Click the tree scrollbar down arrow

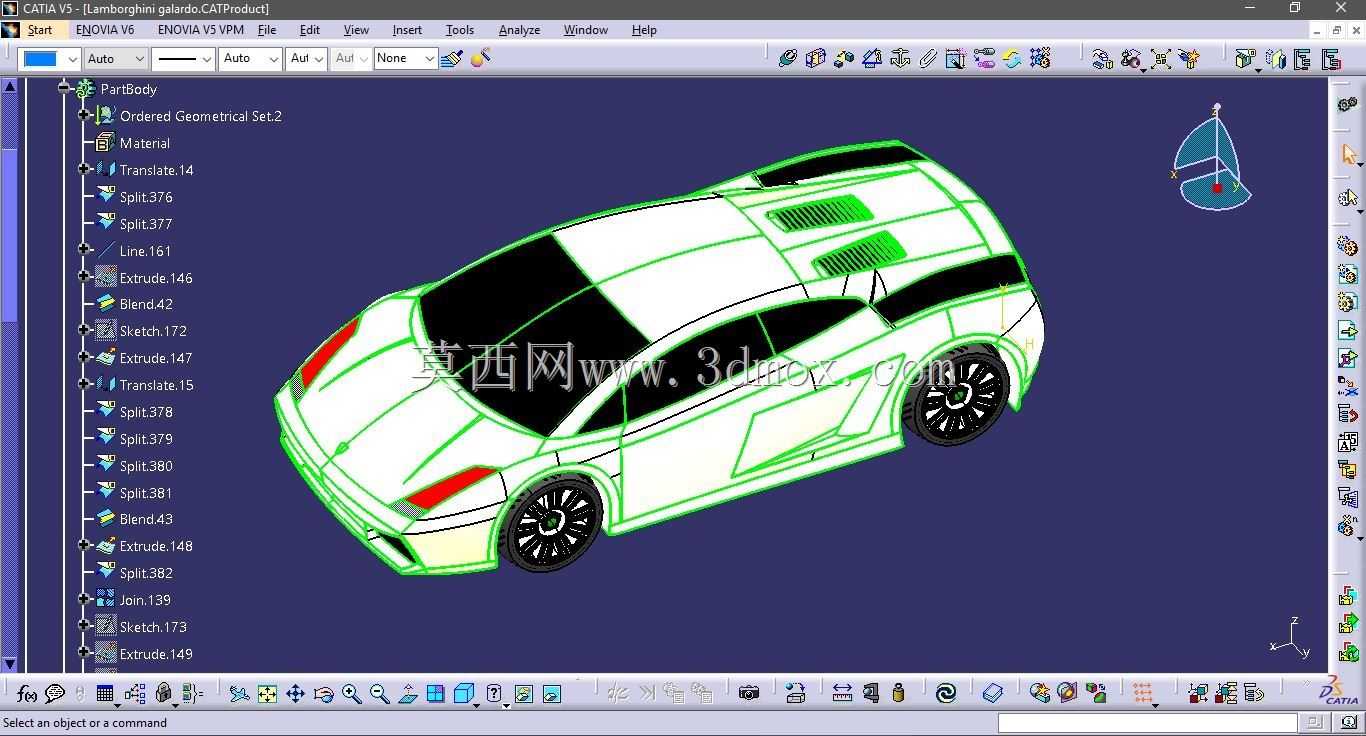pos(9,664)
